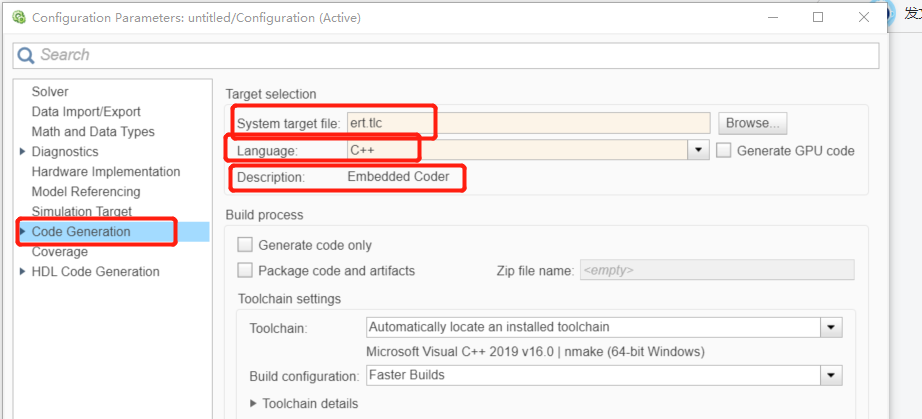The width and height of the screenshot is (922, 419).
Task: Open the Language dropdown arrow
Action: tap(698, 151)
